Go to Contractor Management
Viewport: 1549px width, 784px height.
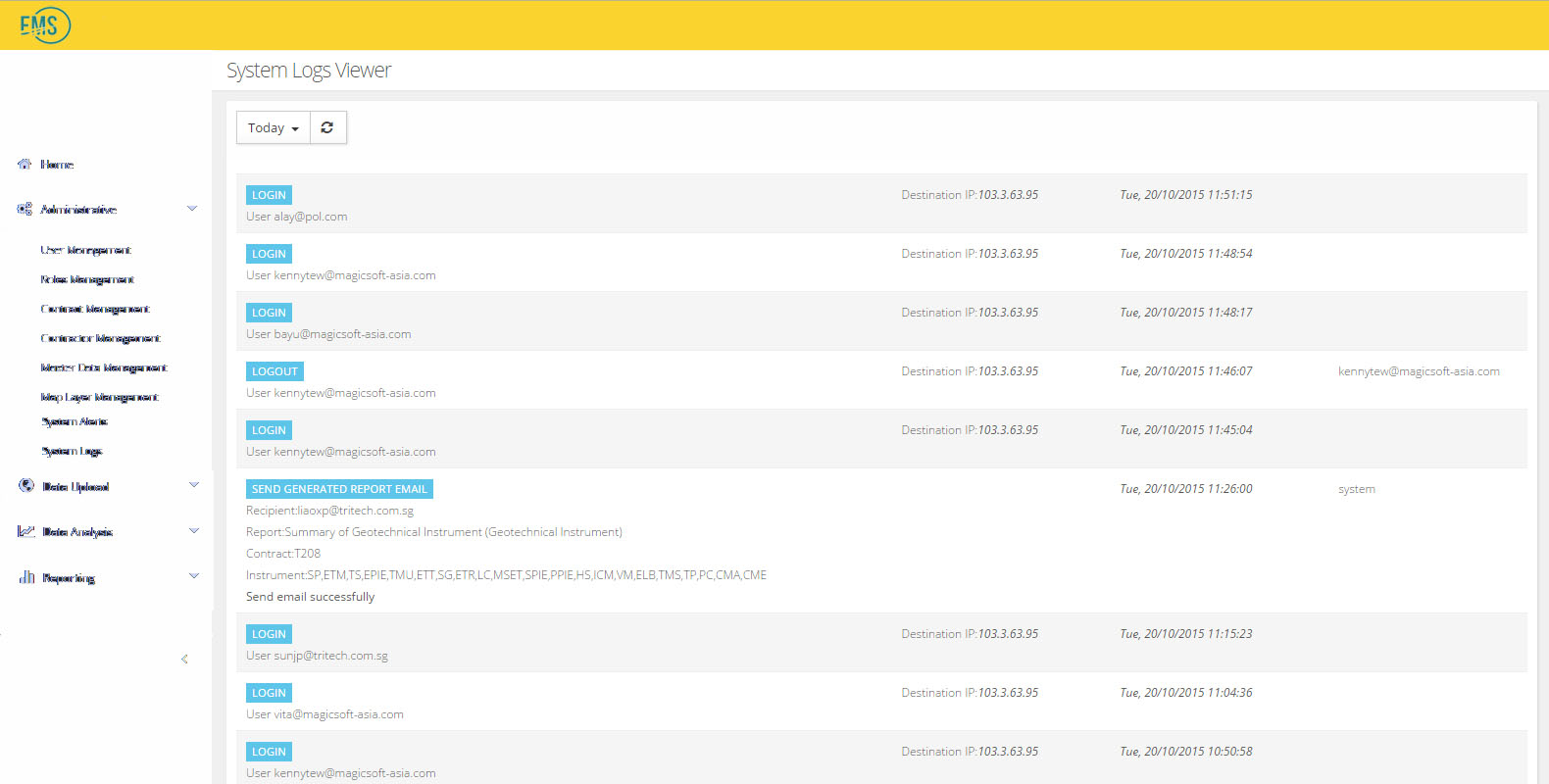(x=101, y=338)
